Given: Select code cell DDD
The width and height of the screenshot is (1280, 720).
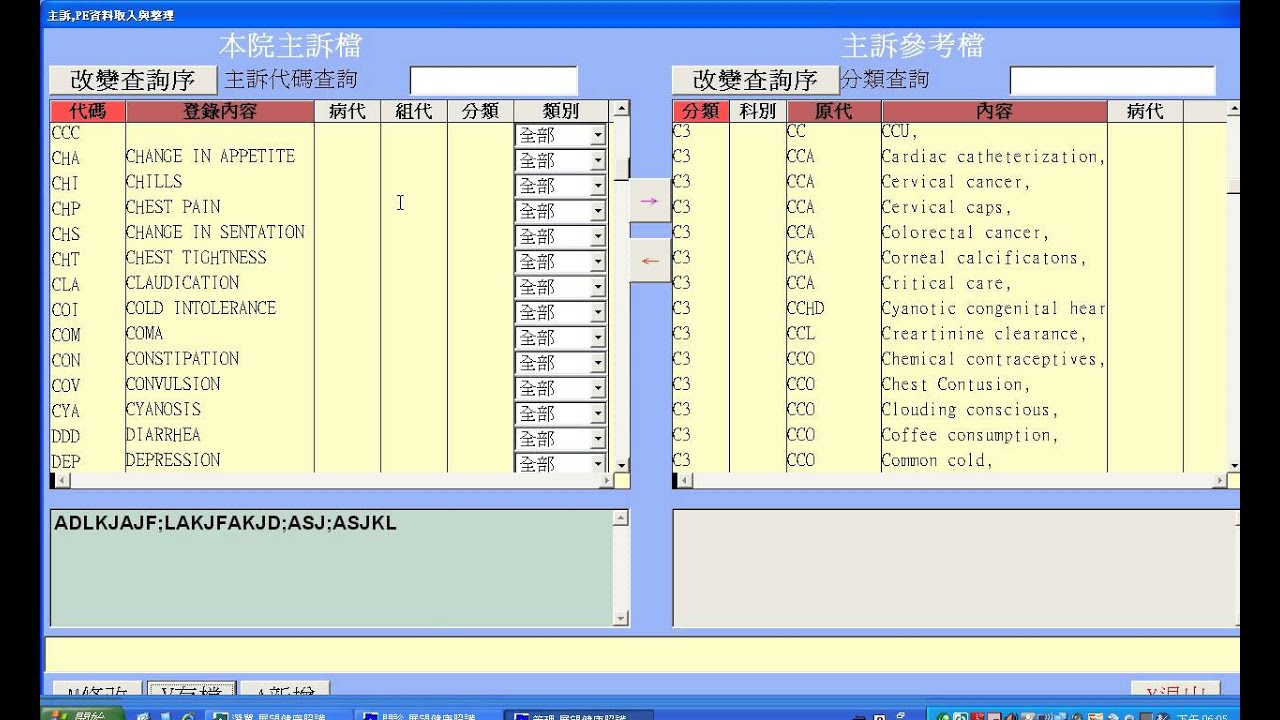Looking at the screenshot, I should [x=66, y=436].
